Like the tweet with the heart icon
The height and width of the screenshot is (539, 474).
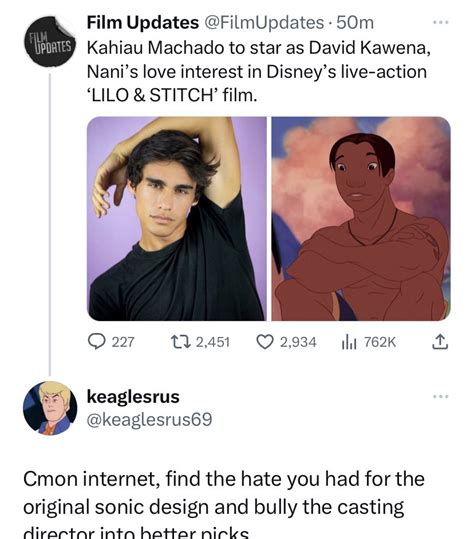click(x=265, y=342)
